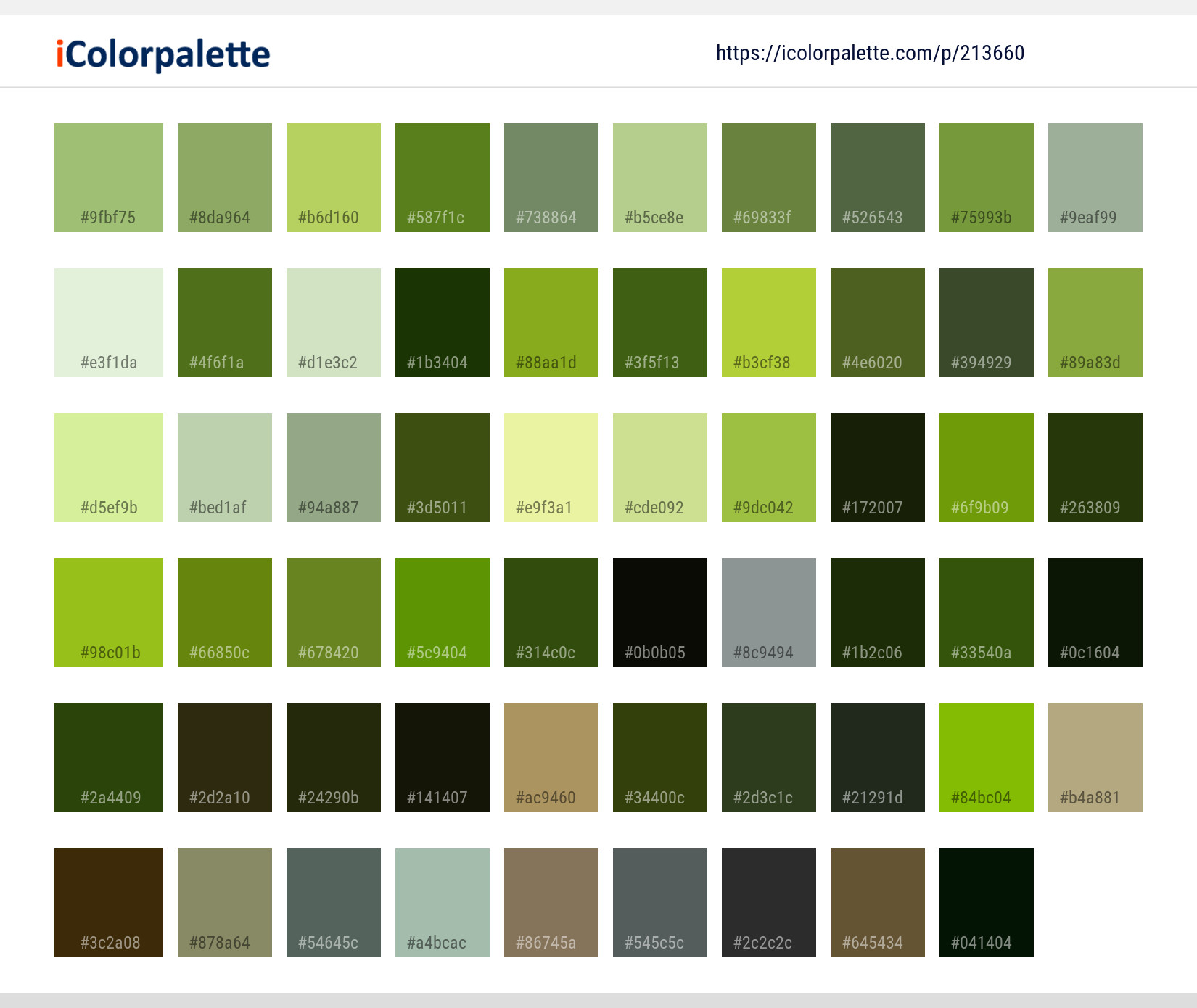Choose the #3d5011 swatch
The height and width of the screenshot is (1008, 1197).
click(x=443, y=468)
